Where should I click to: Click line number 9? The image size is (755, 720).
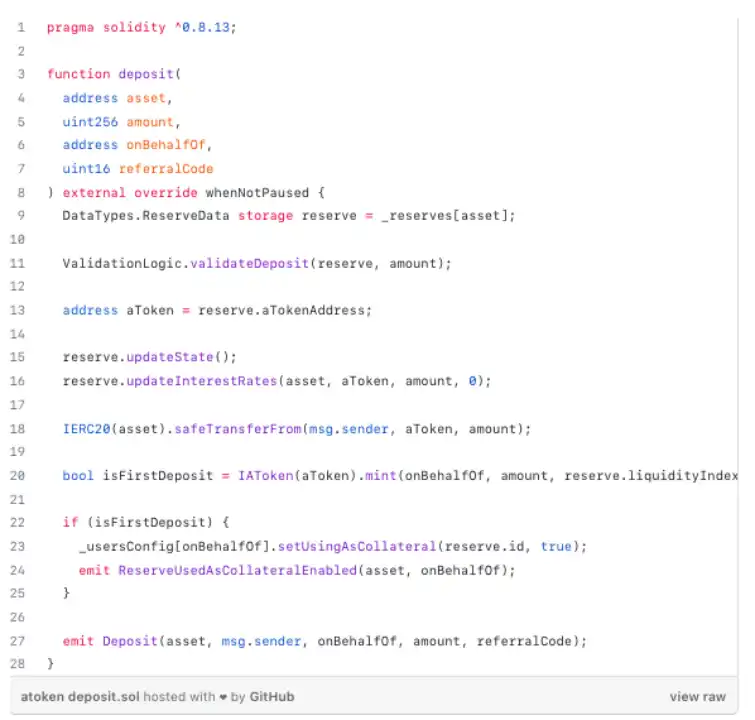[x=21, y=215]
